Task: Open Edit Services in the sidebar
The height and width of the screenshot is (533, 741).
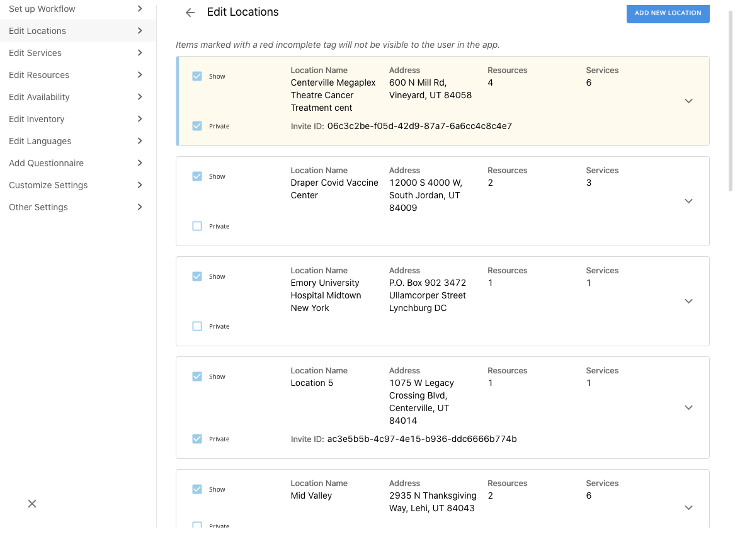Action: tap(78, 53)
